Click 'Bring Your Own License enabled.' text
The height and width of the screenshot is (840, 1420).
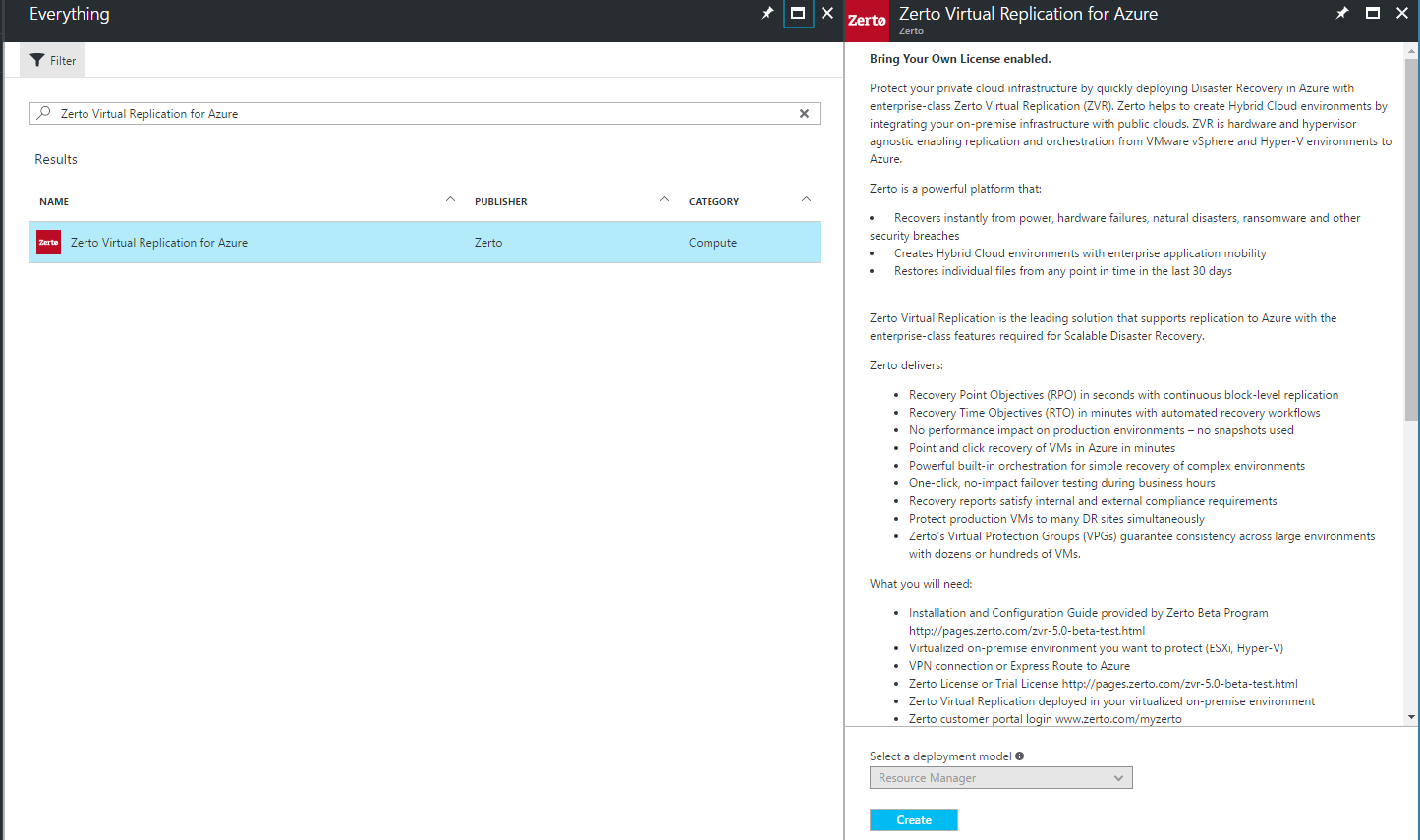[x=960, y=59]
